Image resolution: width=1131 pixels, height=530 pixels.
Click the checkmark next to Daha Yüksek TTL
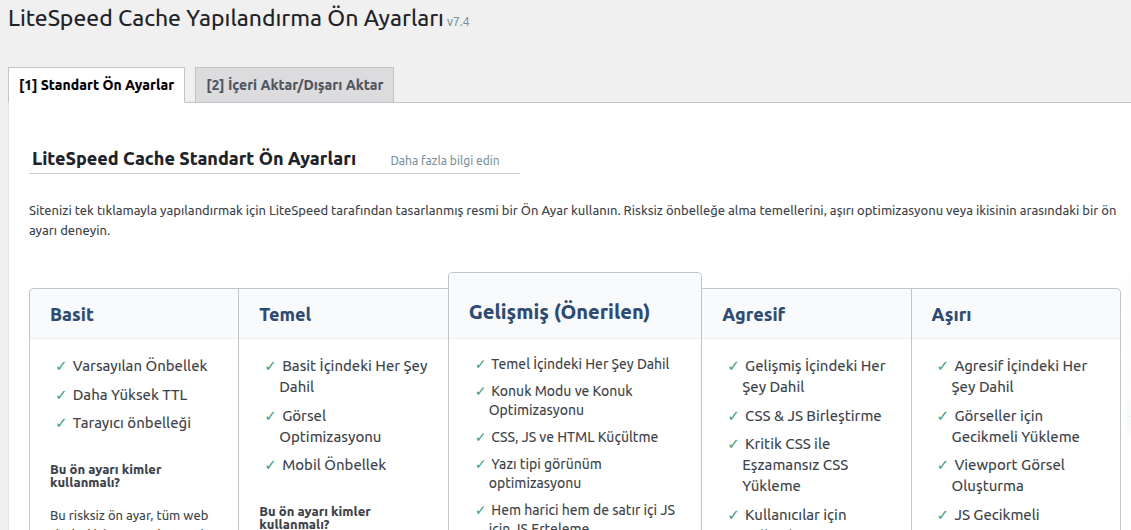(x=61, y=395)
